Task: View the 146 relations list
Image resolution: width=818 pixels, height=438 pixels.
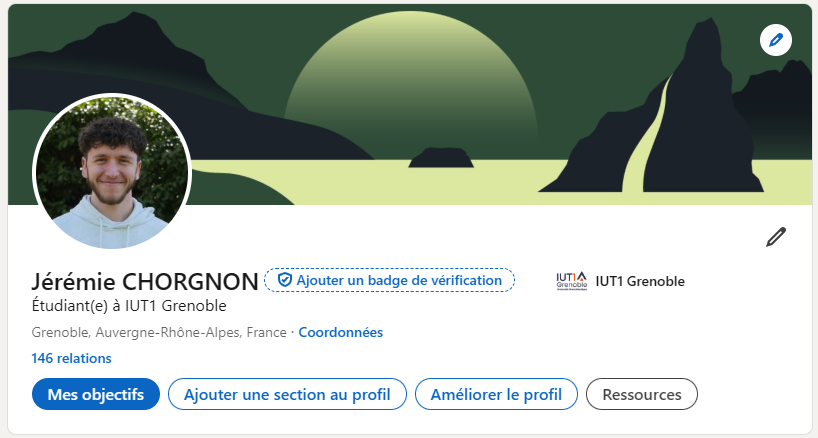Action: pyautogui.click(x=71, y=358)
